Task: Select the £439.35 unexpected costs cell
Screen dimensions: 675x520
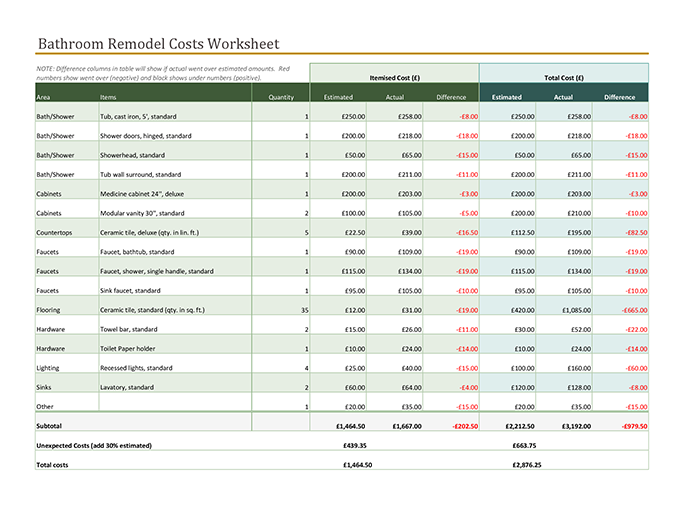Action: click(356, 445)
